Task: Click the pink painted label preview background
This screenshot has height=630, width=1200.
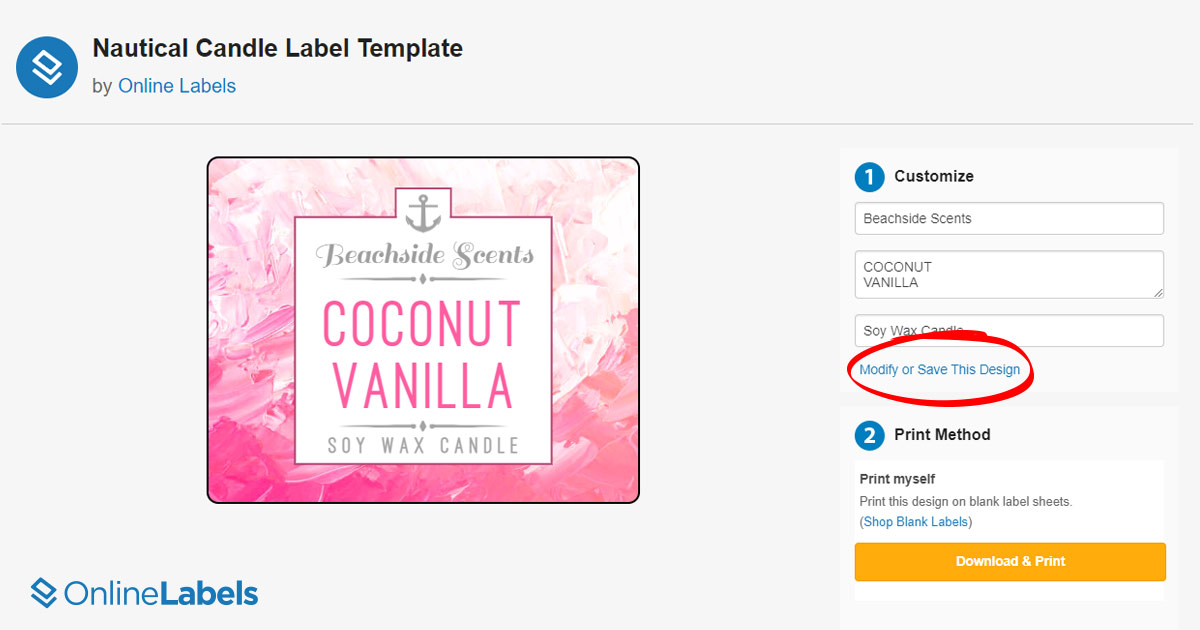Action: (251, 330)
